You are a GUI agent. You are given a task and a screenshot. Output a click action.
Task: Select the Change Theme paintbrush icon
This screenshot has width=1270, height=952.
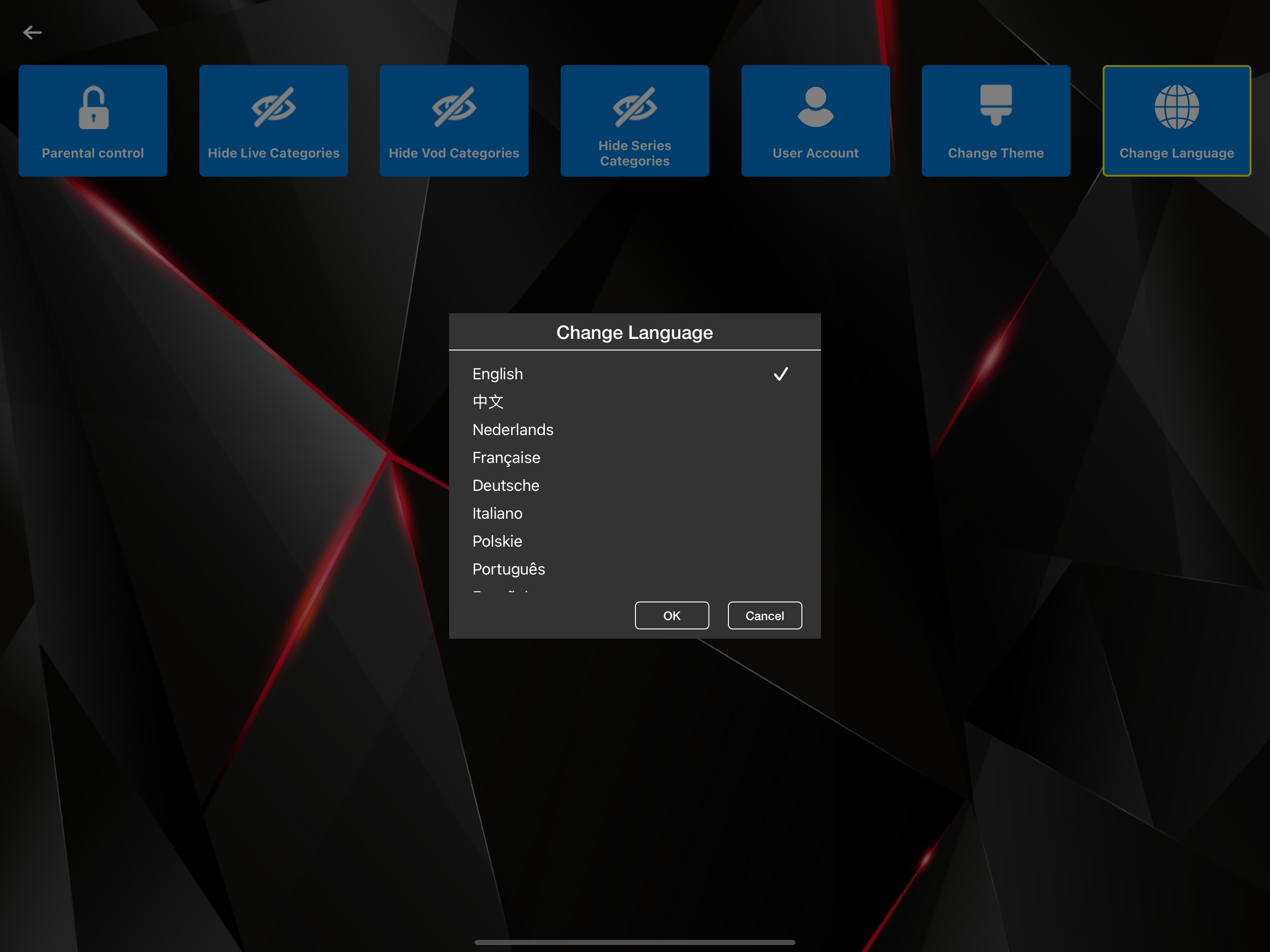coord(995,120)
